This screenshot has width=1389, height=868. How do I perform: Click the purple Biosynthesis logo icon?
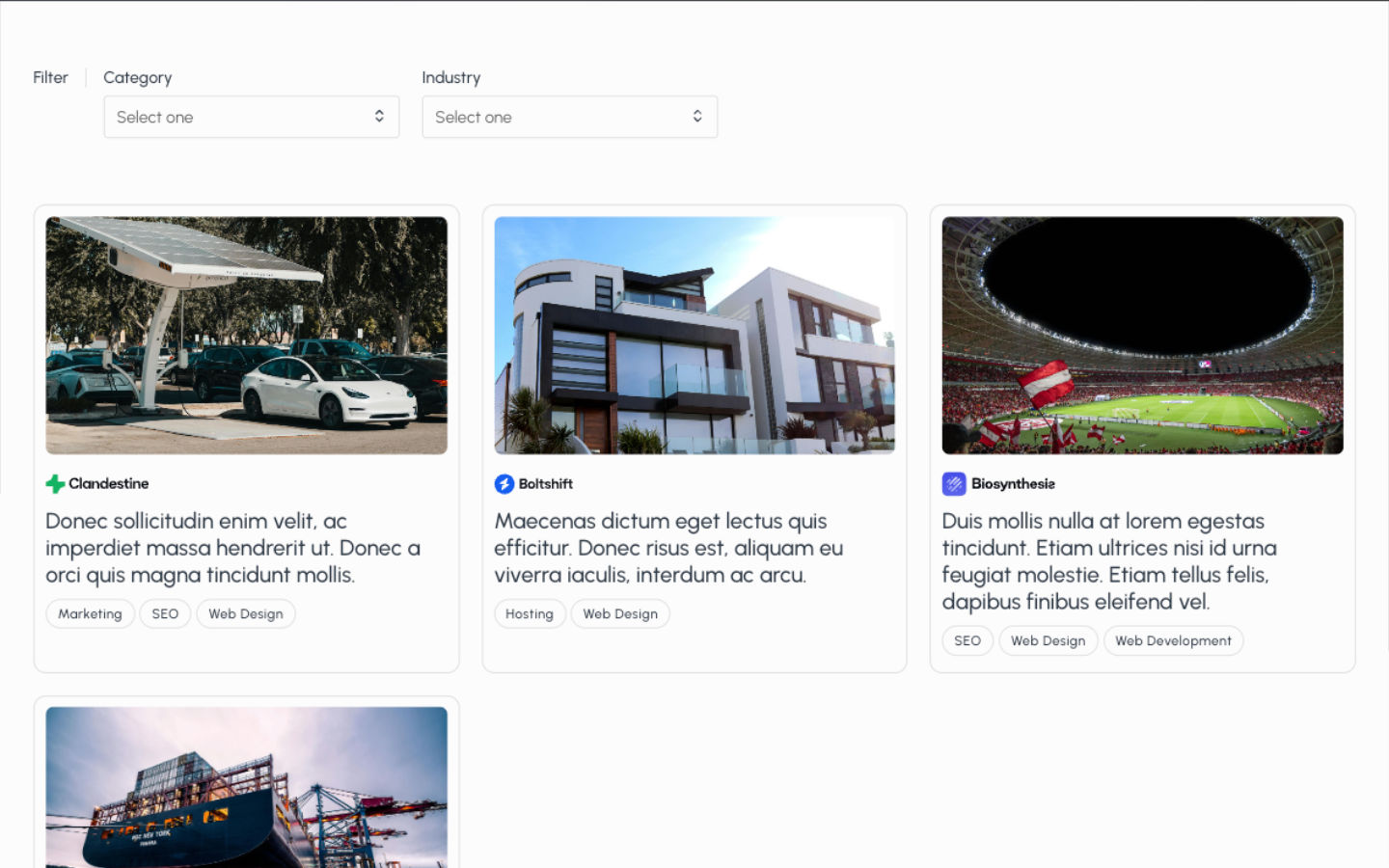tap(953, 484)
